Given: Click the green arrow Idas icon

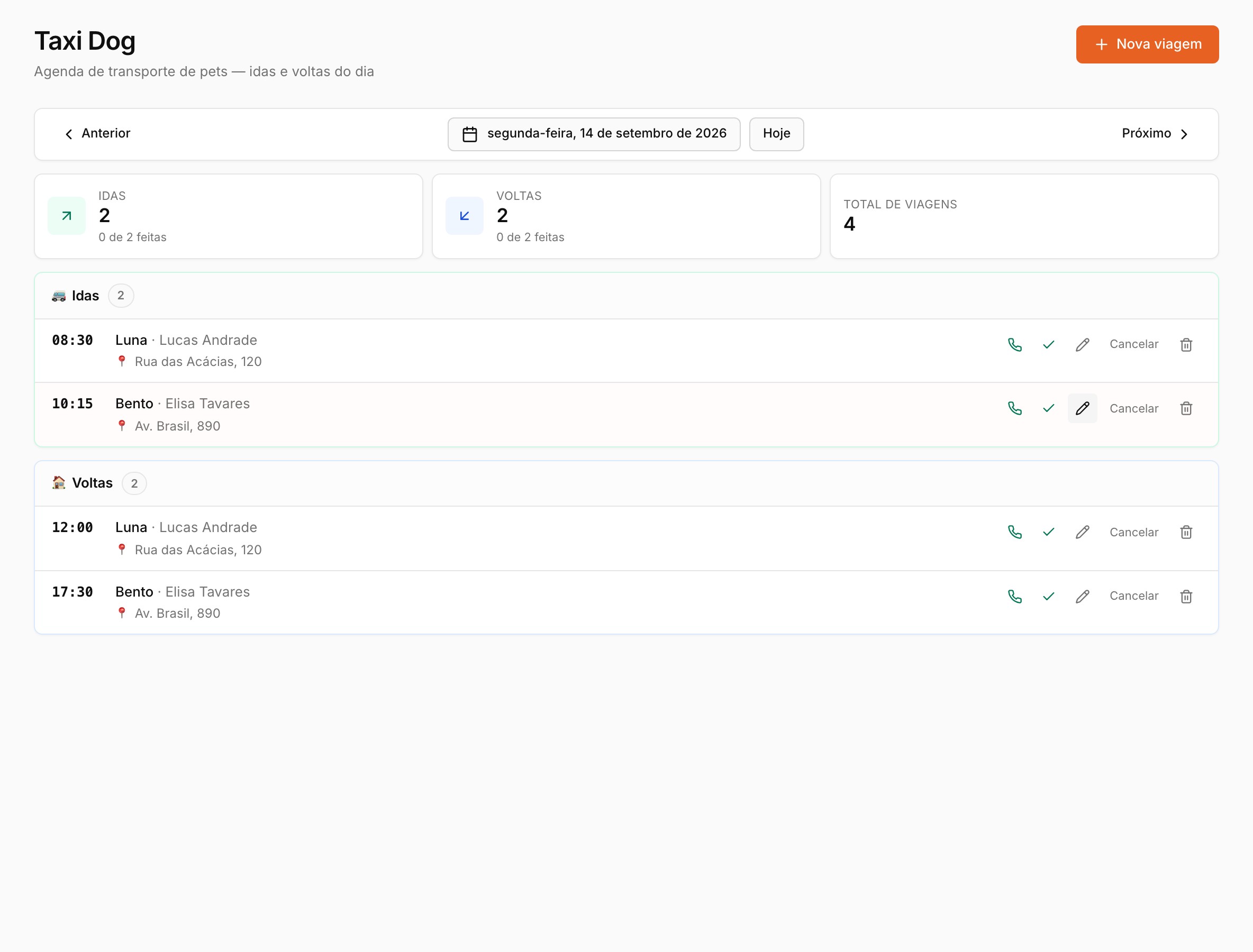Looking at the screenshot, I should coord(66,216).
